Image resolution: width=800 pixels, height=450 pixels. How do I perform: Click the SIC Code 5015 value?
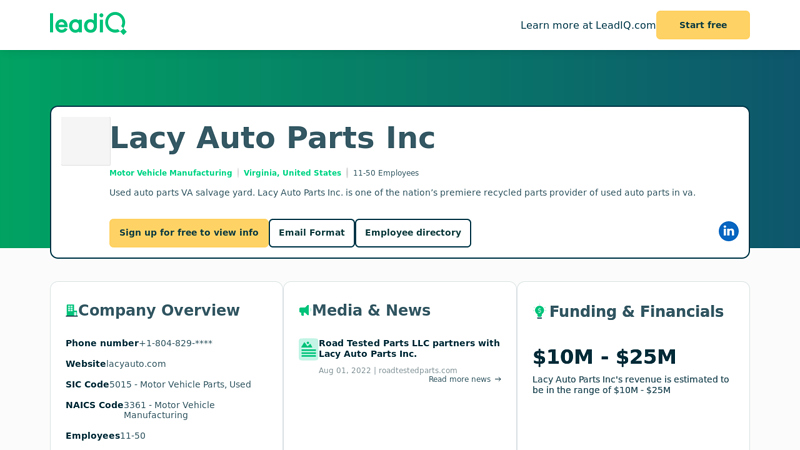coord(180,384)
